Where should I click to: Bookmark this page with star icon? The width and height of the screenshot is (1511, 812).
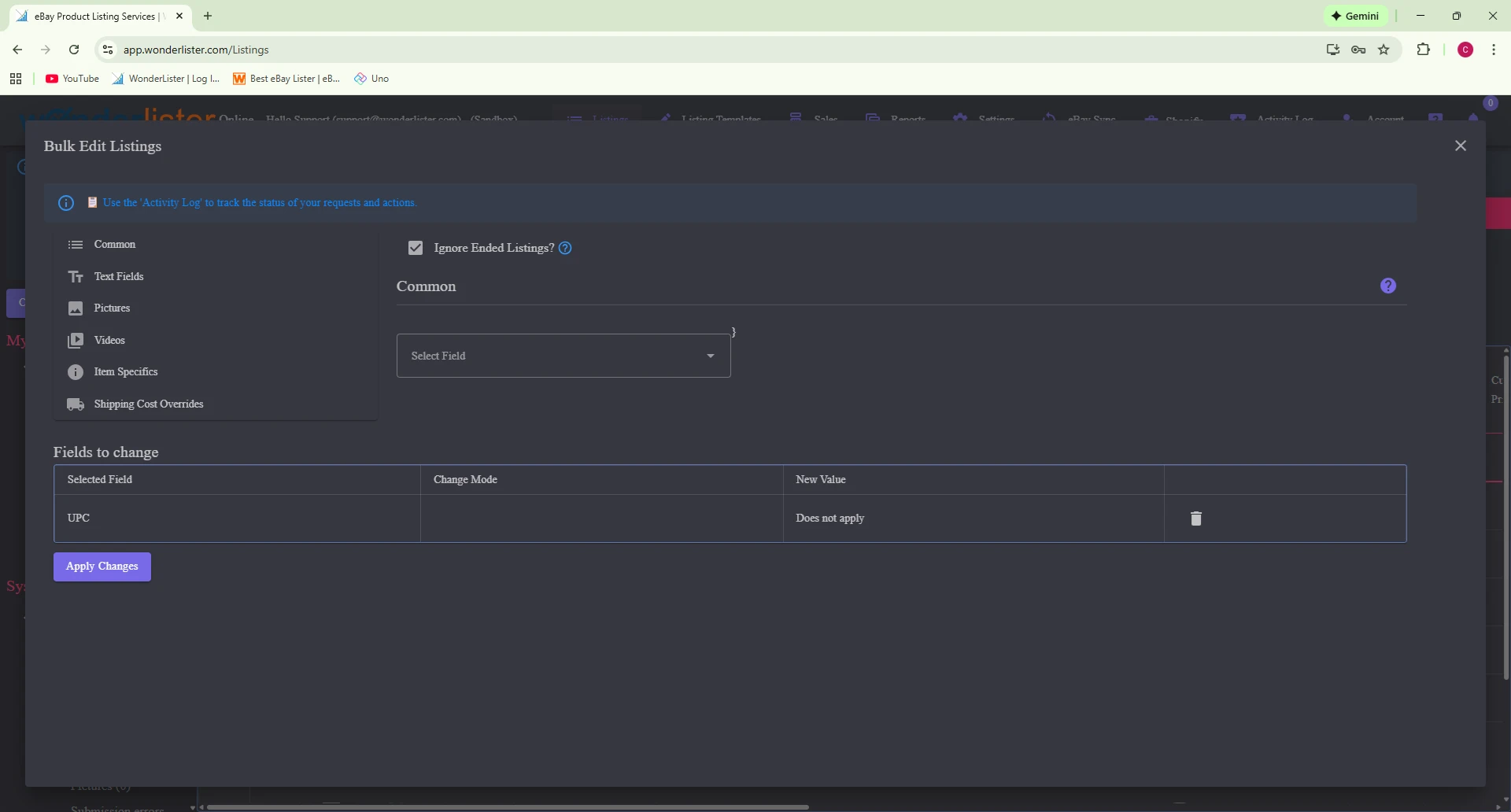point(1384,50)
